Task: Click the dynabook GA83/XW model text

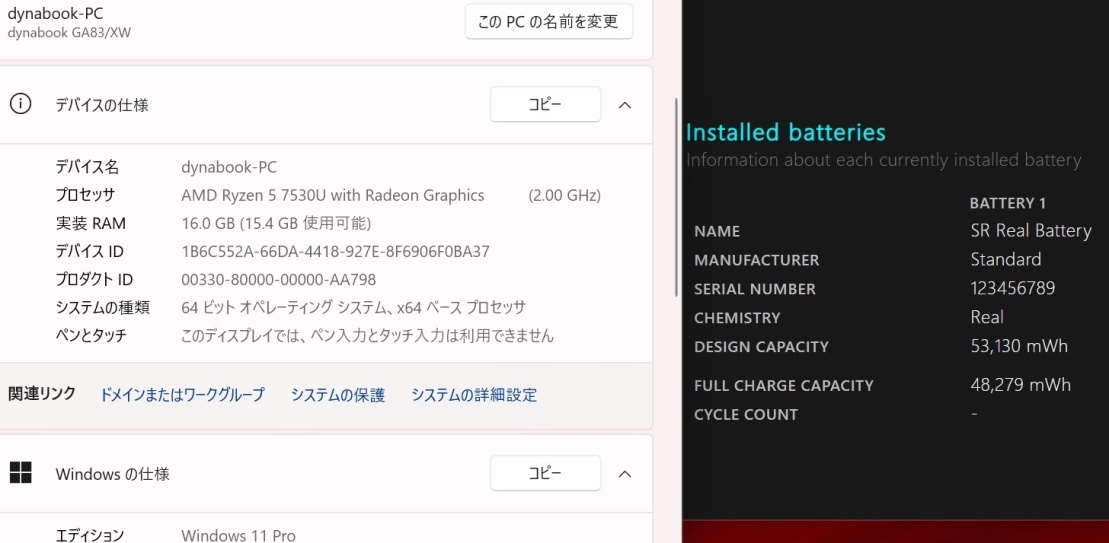Action: [x=69, y=33]
